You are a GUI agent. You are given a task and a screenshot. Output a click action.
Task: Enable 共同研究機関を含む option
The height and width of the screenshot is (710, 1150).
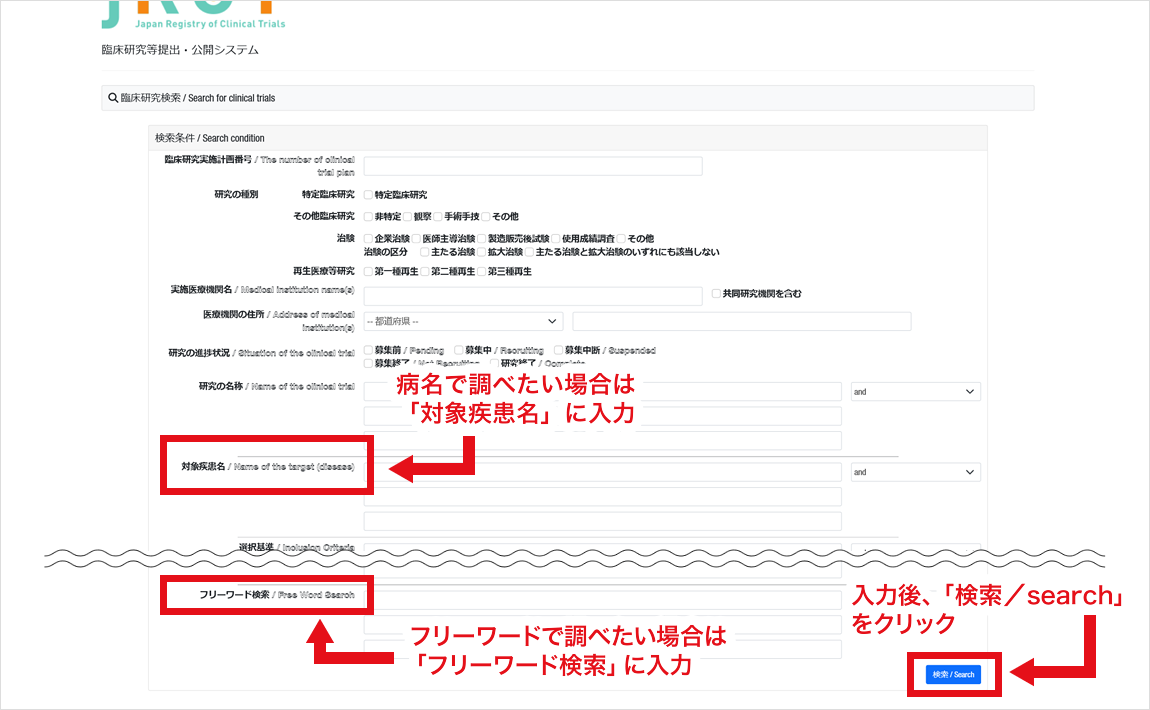pyautogui.click(x=714, y=292)
